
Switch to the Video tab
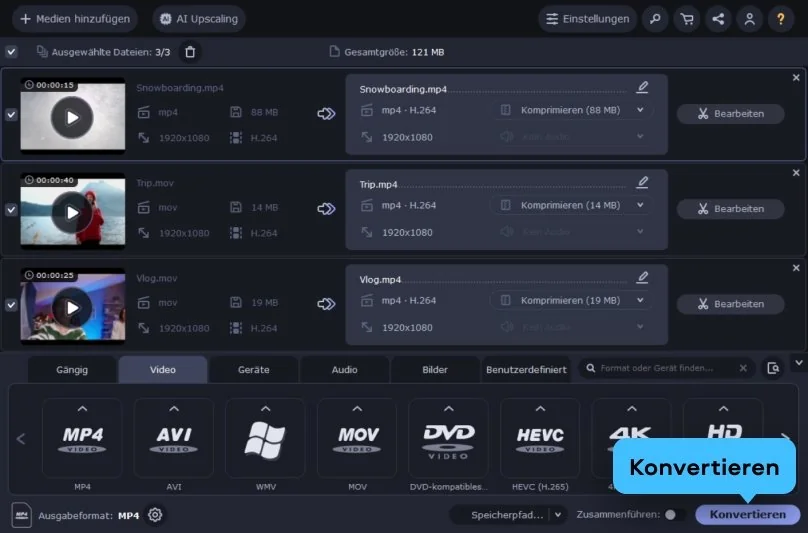163,370
